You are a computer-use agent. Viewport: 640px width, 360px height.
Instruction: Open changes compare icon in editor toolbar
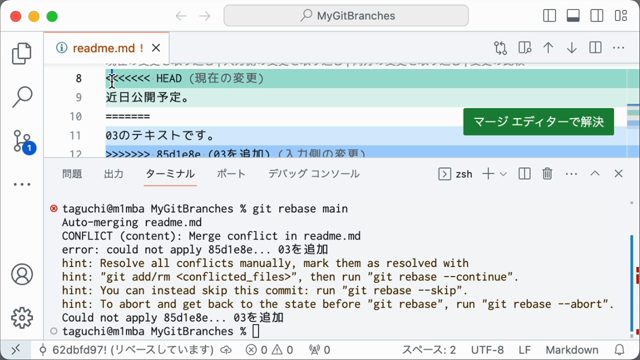pyautogui.click(x=500, y=48)
